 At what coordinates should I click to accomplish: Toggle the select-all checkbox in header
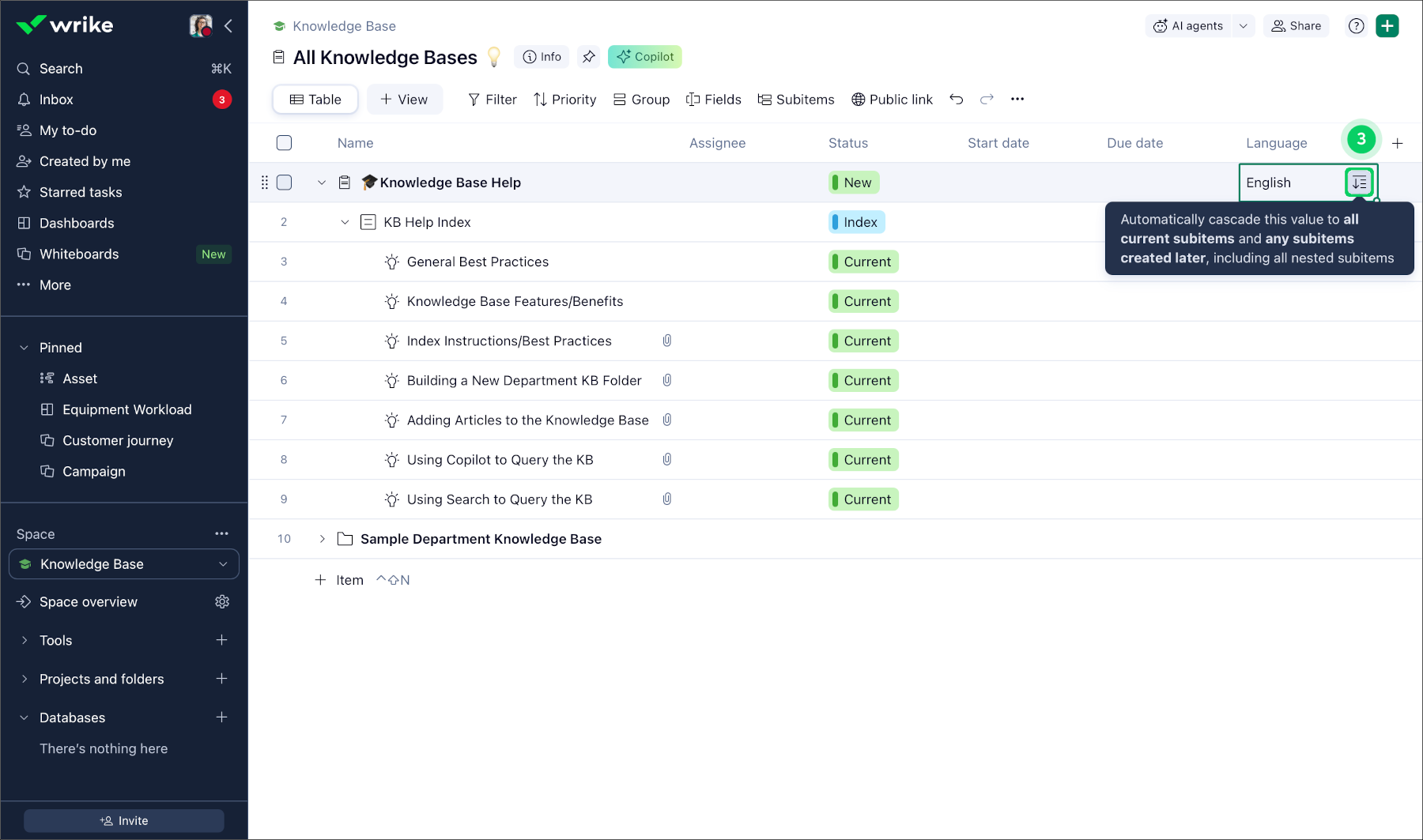point(285,143)
